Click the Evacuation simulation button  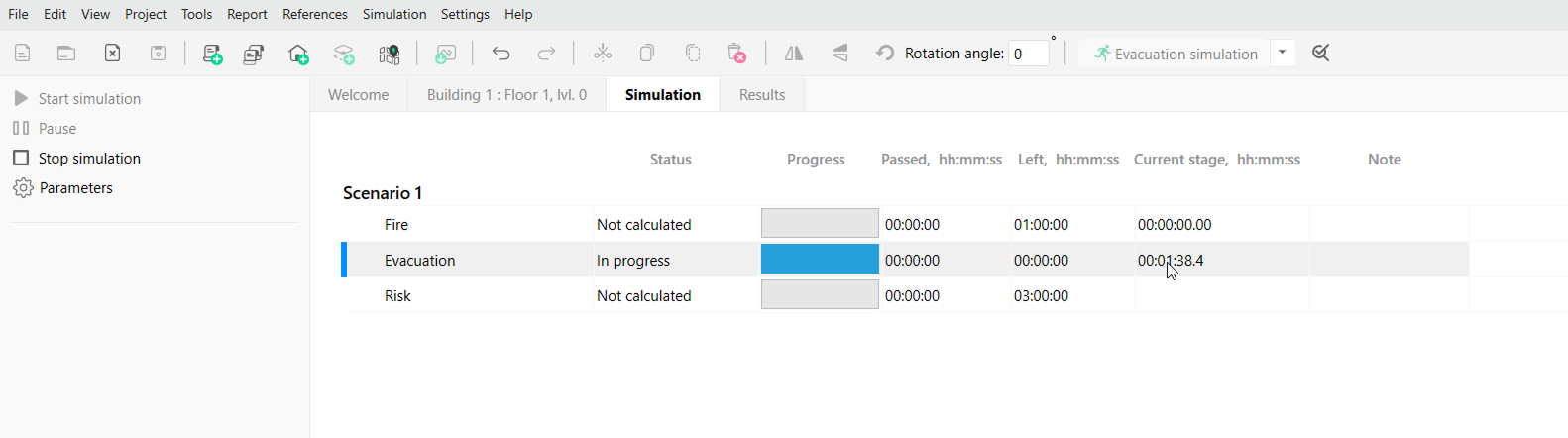click(1174, 54)
